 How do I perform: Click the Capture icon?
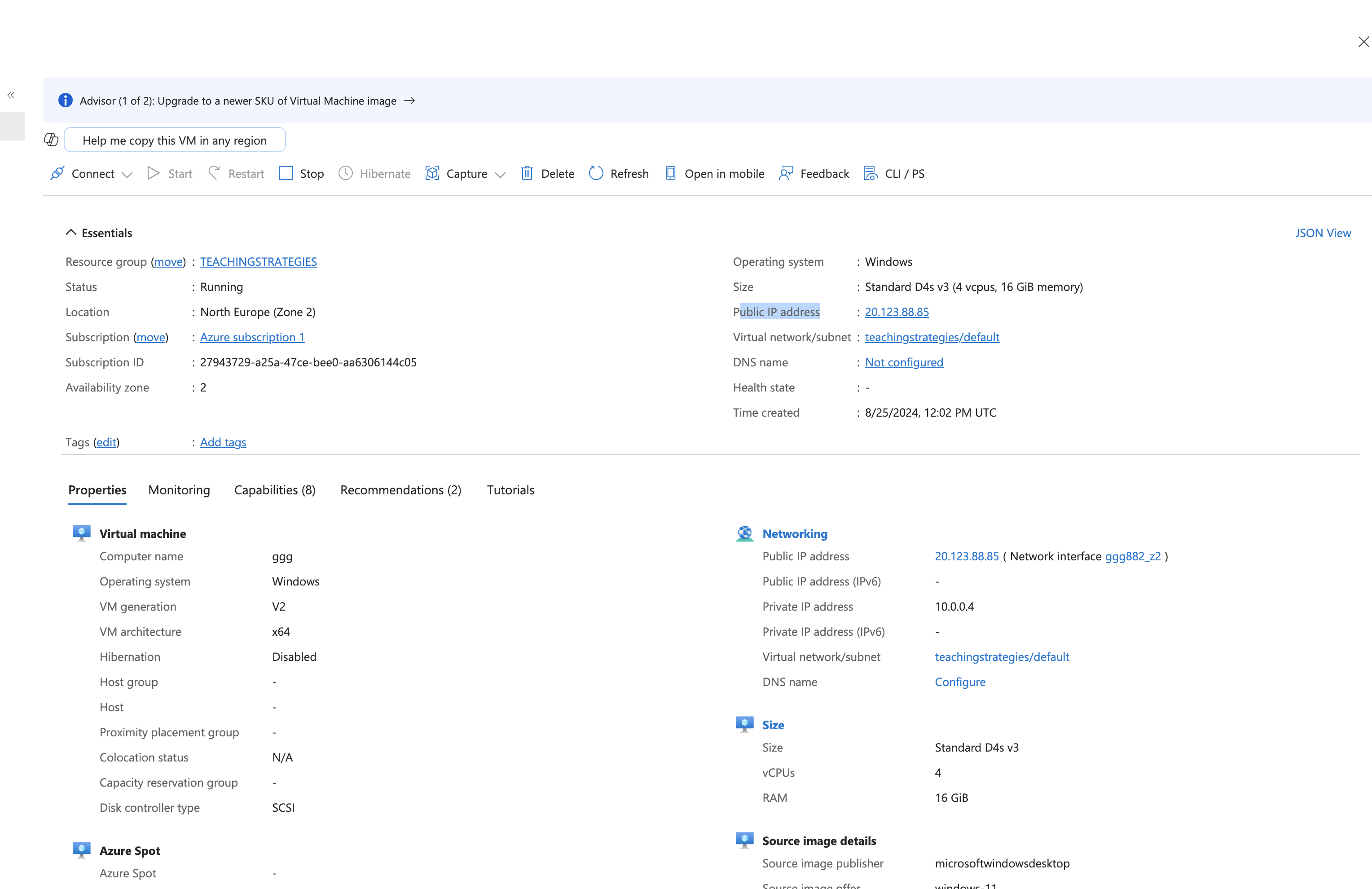[x=432, y=173]
